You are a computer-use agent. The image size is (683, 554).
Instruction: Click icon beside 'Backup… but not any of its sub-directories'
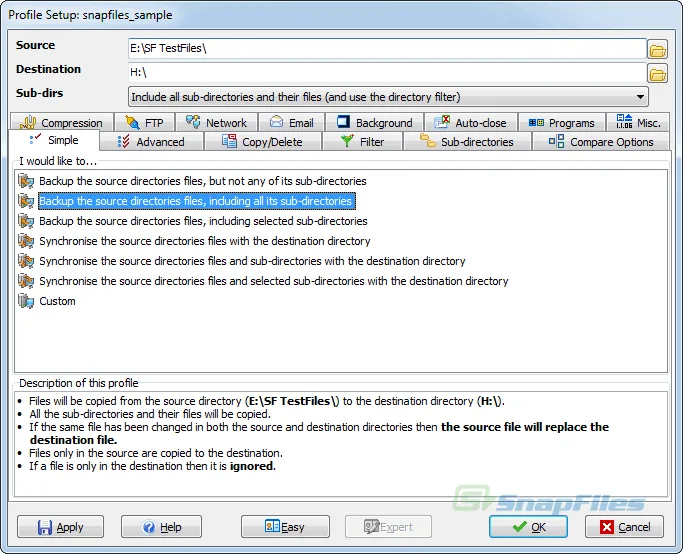(26, 181)
